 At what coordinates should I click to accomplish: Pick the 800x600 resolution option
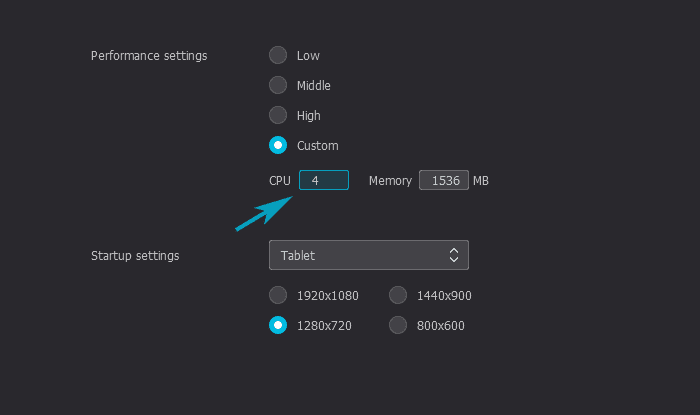(398, 325)
